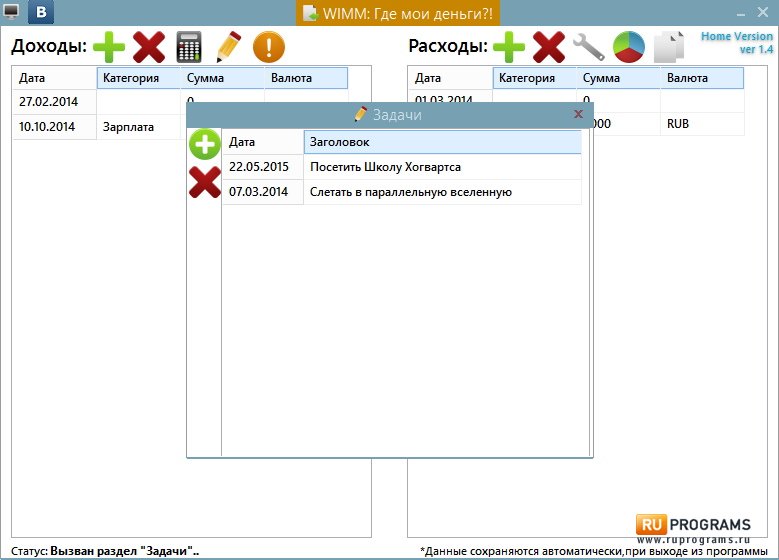Click the orange exclamation mark icon

pyautogui.click(x=269, y=47)
